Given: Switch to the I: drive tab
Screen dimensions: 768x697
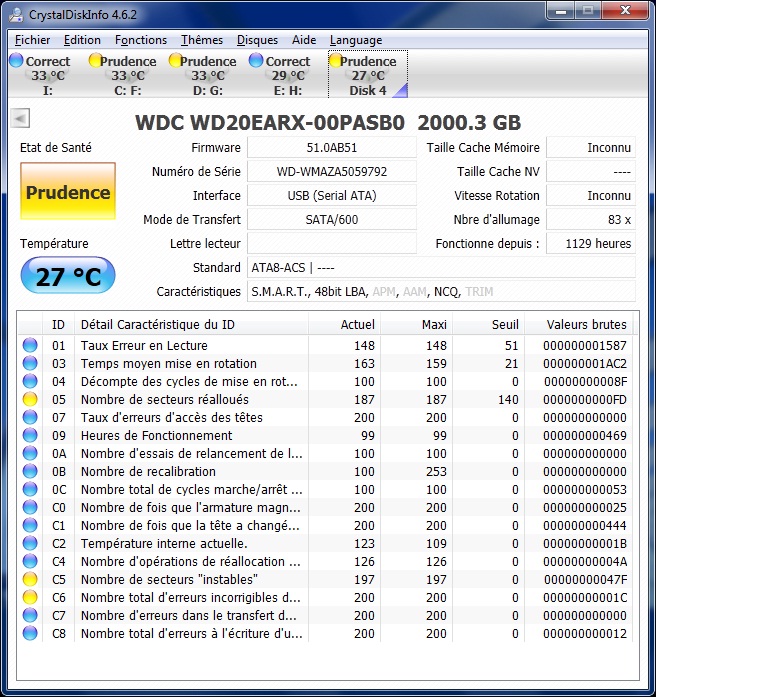Looking at the screenshot, I should [48, 75].
